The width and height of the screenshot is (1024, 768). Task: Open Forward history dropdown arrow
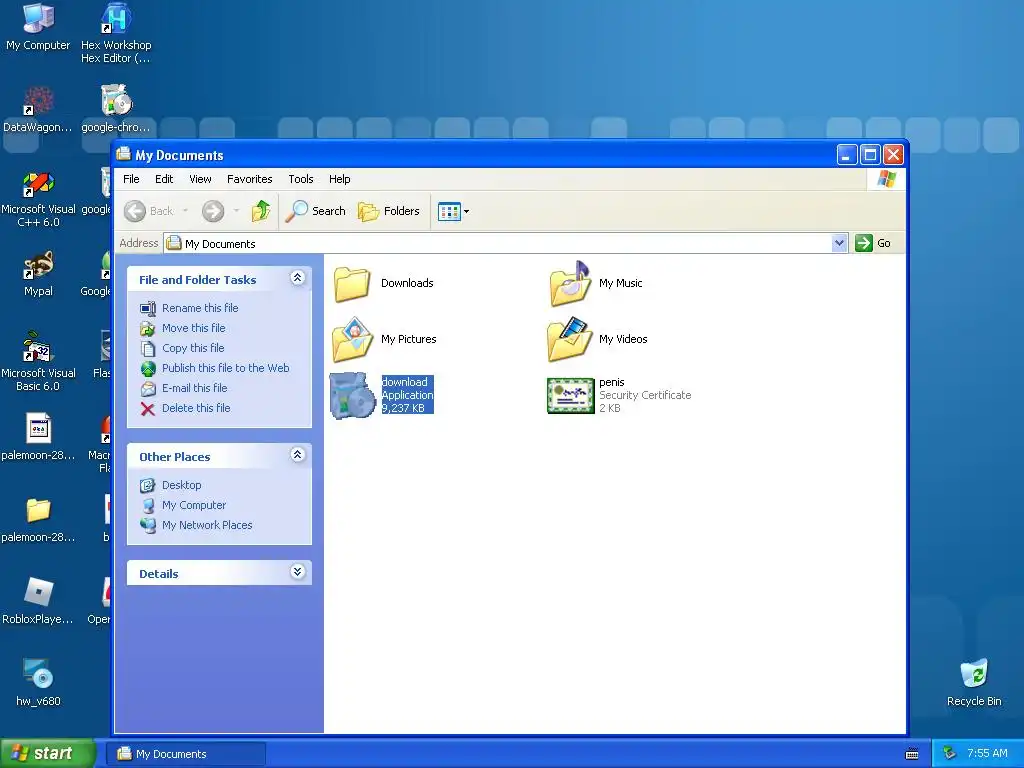click(236, 211)
